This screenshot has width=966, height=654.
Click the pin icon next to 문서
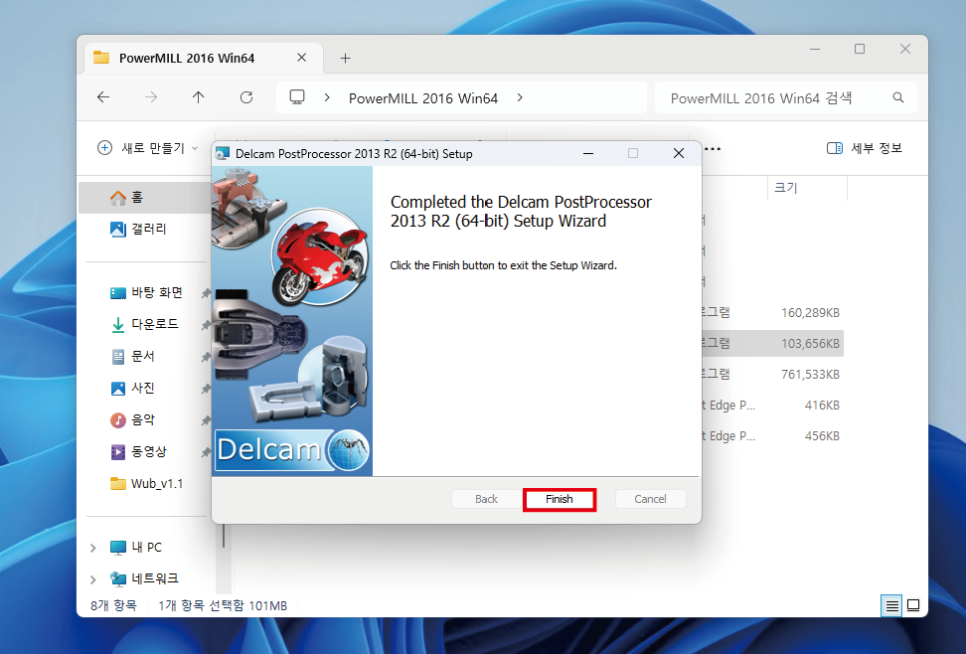coord(206,357)
